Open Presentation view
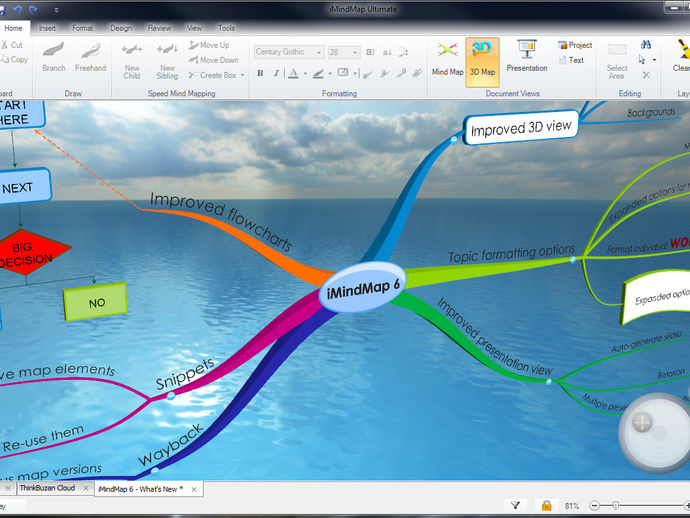This screenshot has width=690, height=518. 527,56
